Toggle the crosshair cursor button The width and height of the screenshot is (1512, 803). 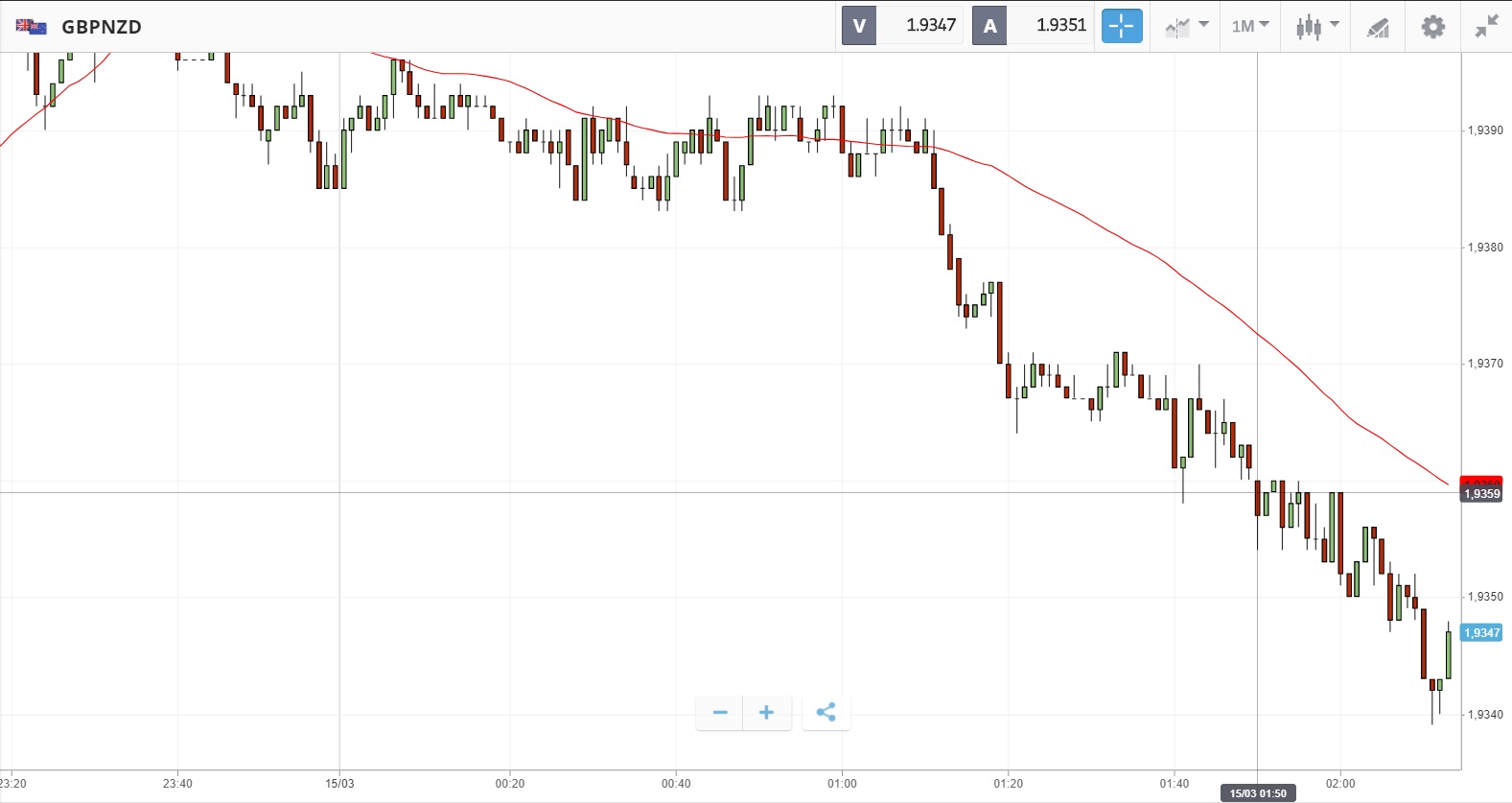pos(1122,26)
